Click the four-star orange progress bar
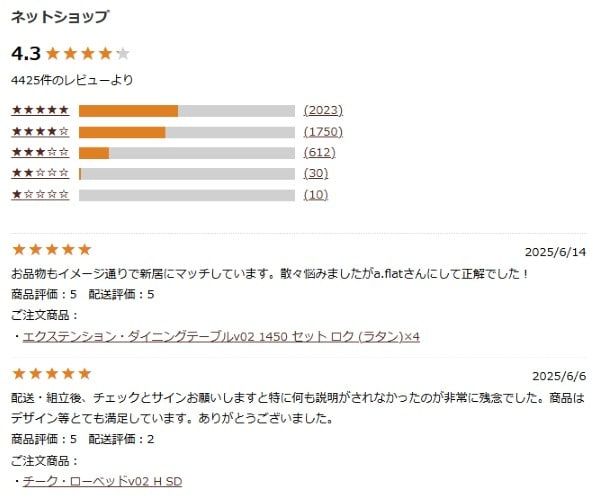Image resolution: width=602 pixels, height=500 pixels. click(x=122, y=132)
